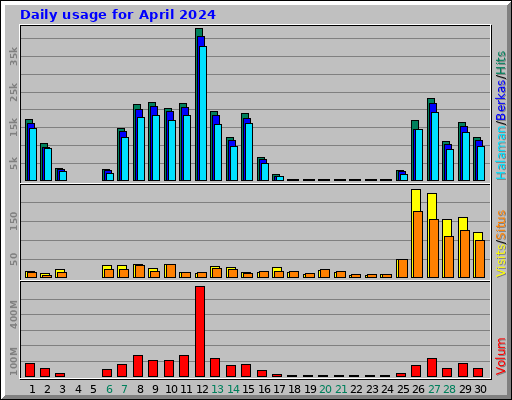Click the orange Situs bar for day 10
Screen dimensions: 512x400
171,271
